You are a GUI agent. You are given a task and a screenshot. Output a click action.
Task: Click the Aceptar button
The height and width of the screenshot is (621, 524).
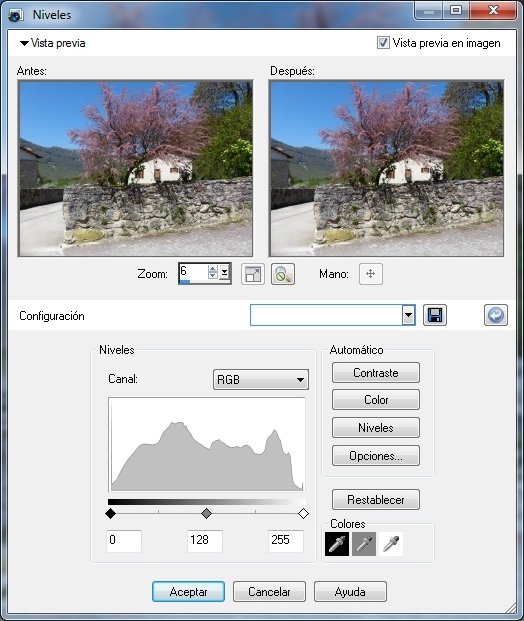coord(188,592)
